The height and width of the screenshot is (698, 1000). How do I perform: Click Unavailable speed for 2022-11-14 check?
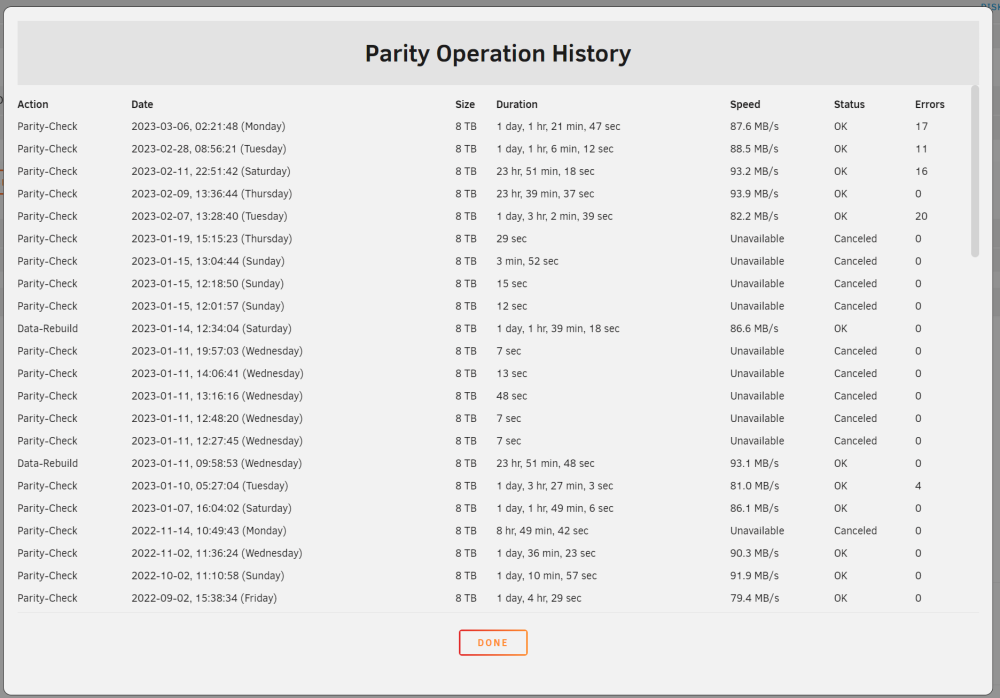coord(757,531)
